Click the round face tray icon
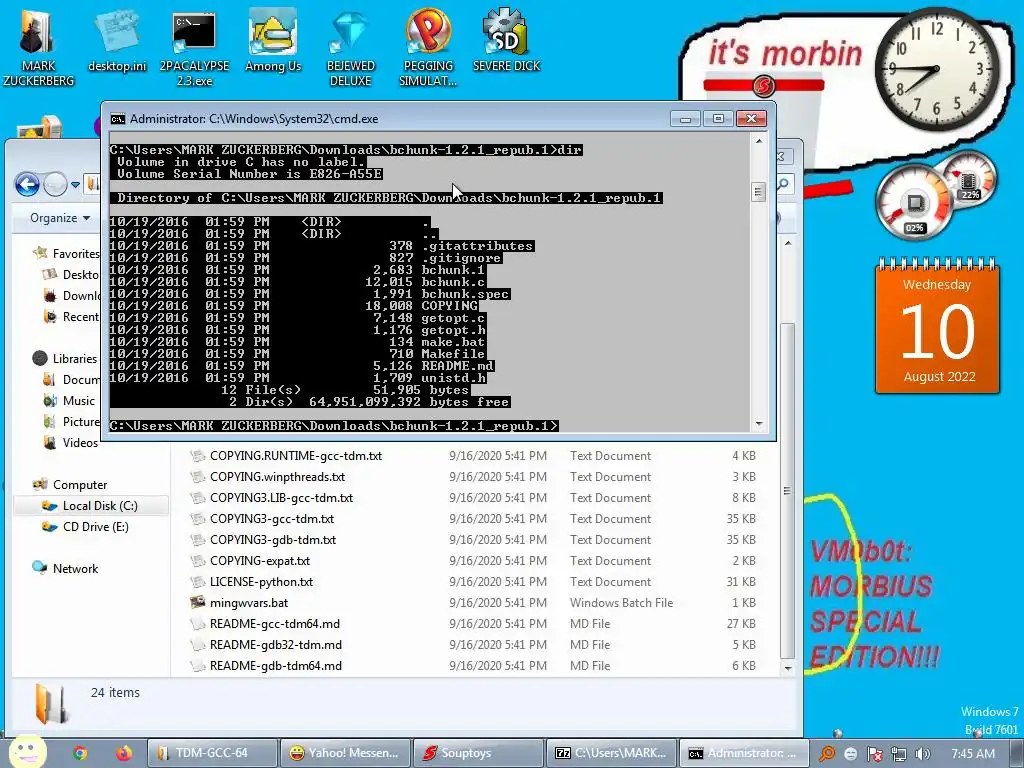The width and height of the screenshot is (1024, 768). point(850,754)
